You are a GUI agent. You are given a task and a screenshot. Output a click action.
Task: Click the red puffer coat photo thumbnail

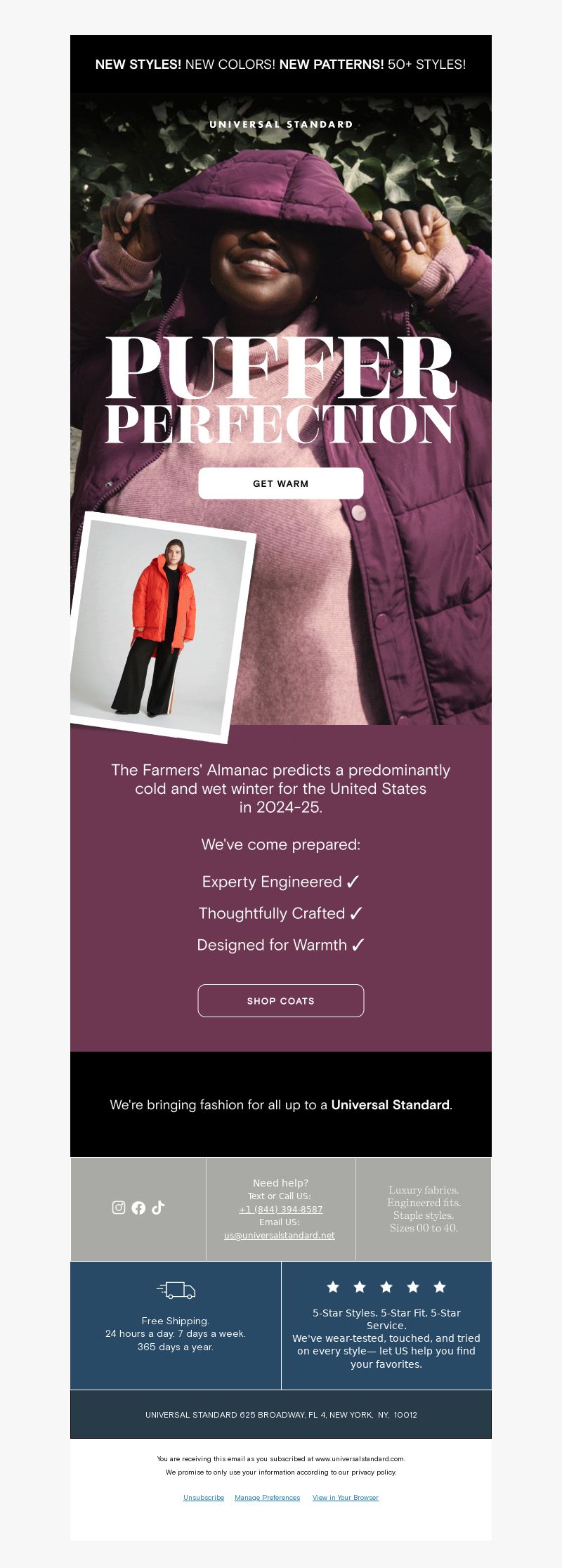pyautogui.click(x=163, y=627)
